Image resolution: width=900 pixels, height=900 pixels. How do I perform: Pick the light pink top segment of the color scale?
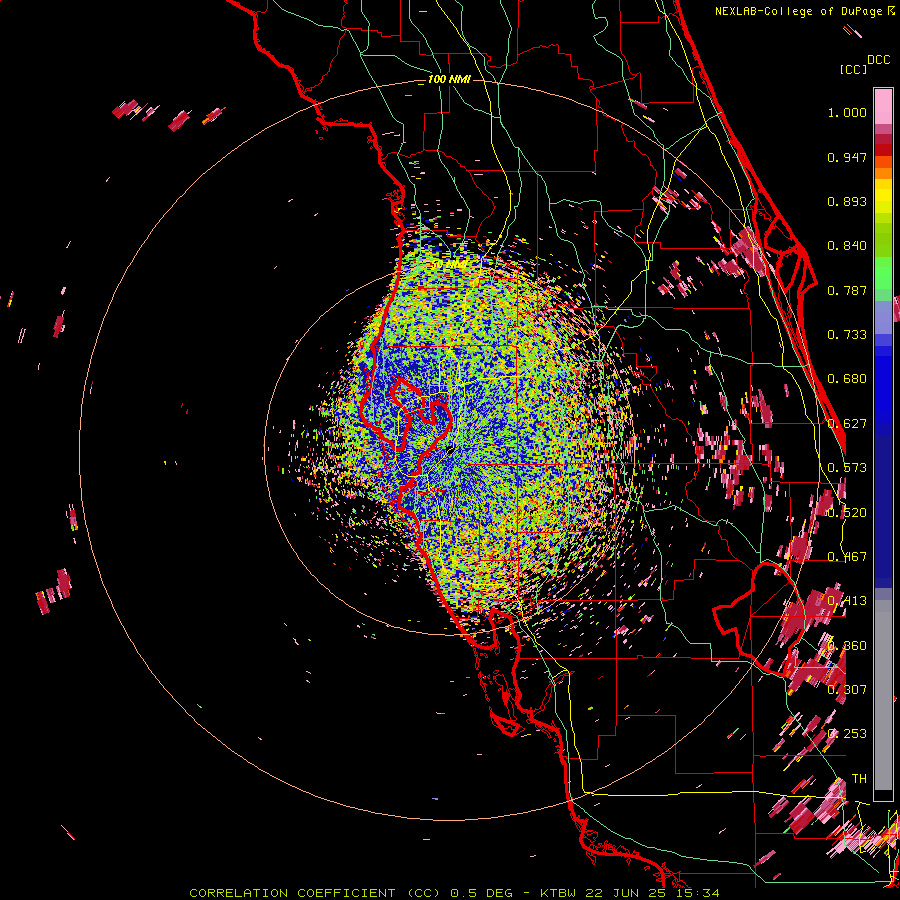[883, 106]
